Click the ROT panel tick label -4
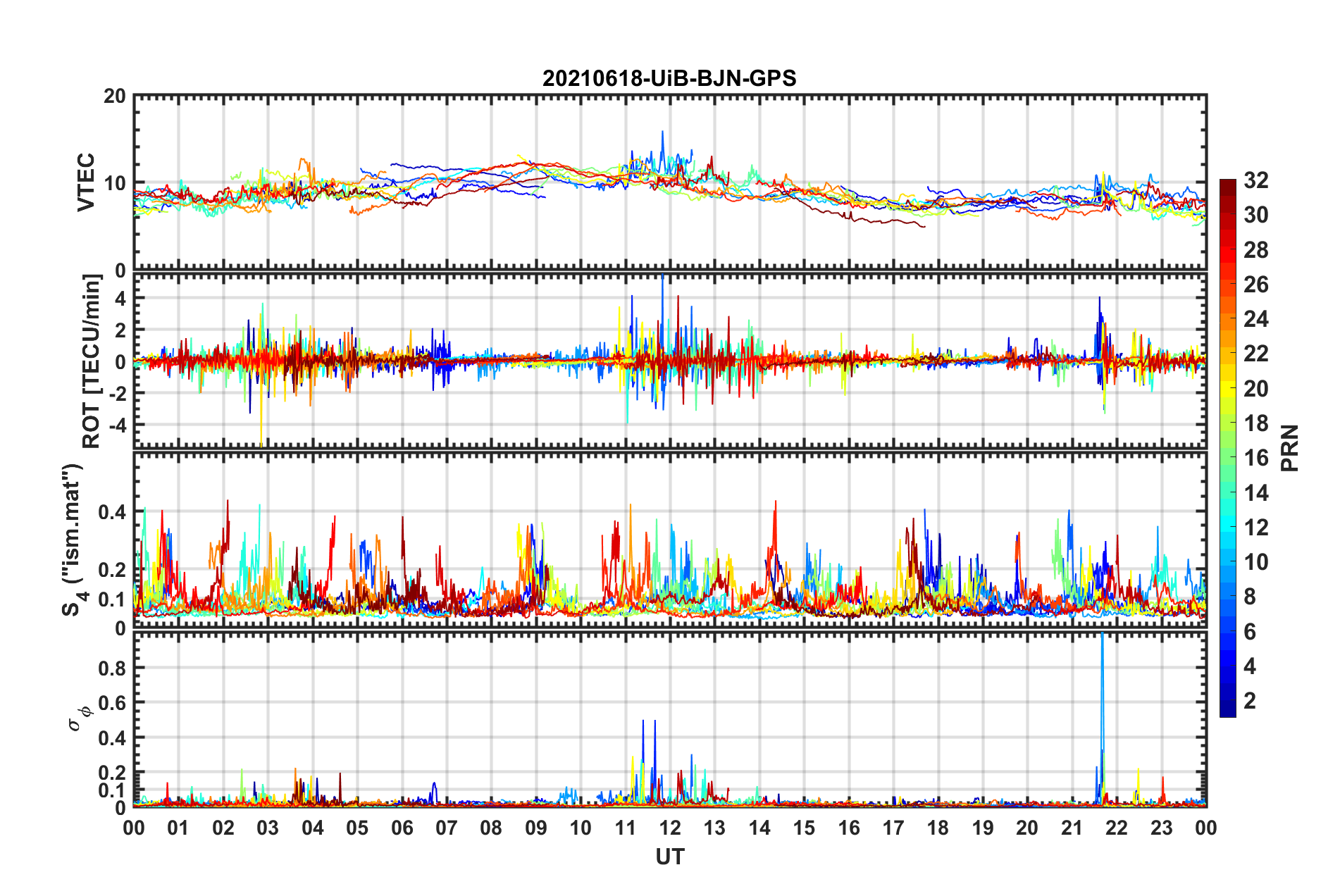This screenshot has height=896, width=1340. [118, 425]
